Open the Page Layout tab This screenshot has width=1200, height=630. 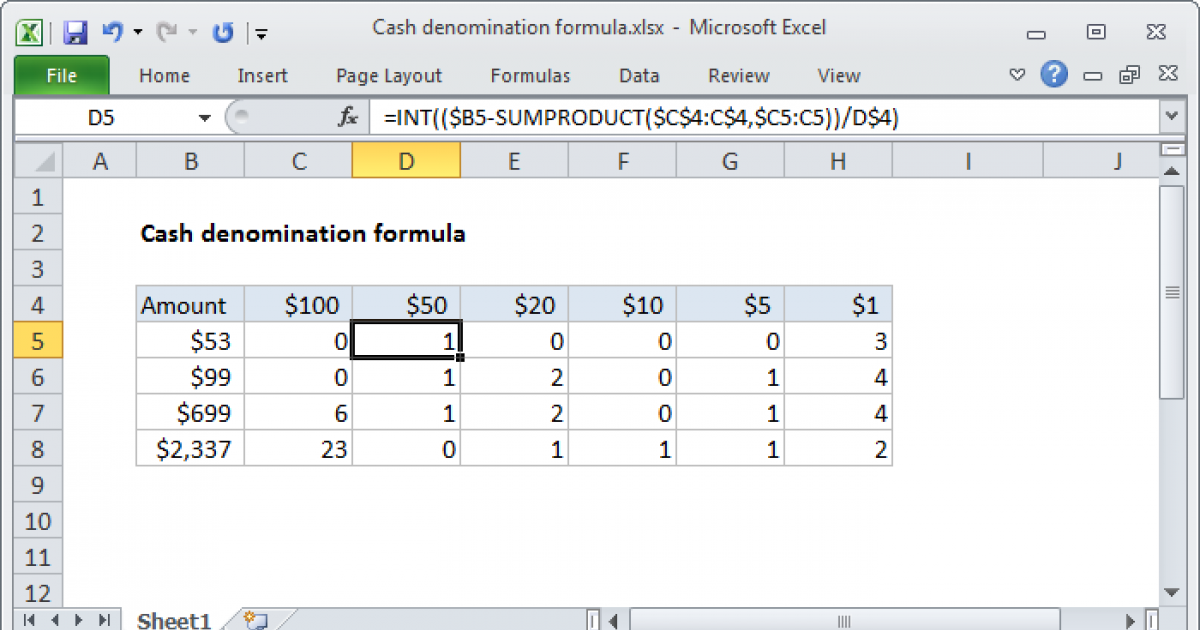click(389, 76)
